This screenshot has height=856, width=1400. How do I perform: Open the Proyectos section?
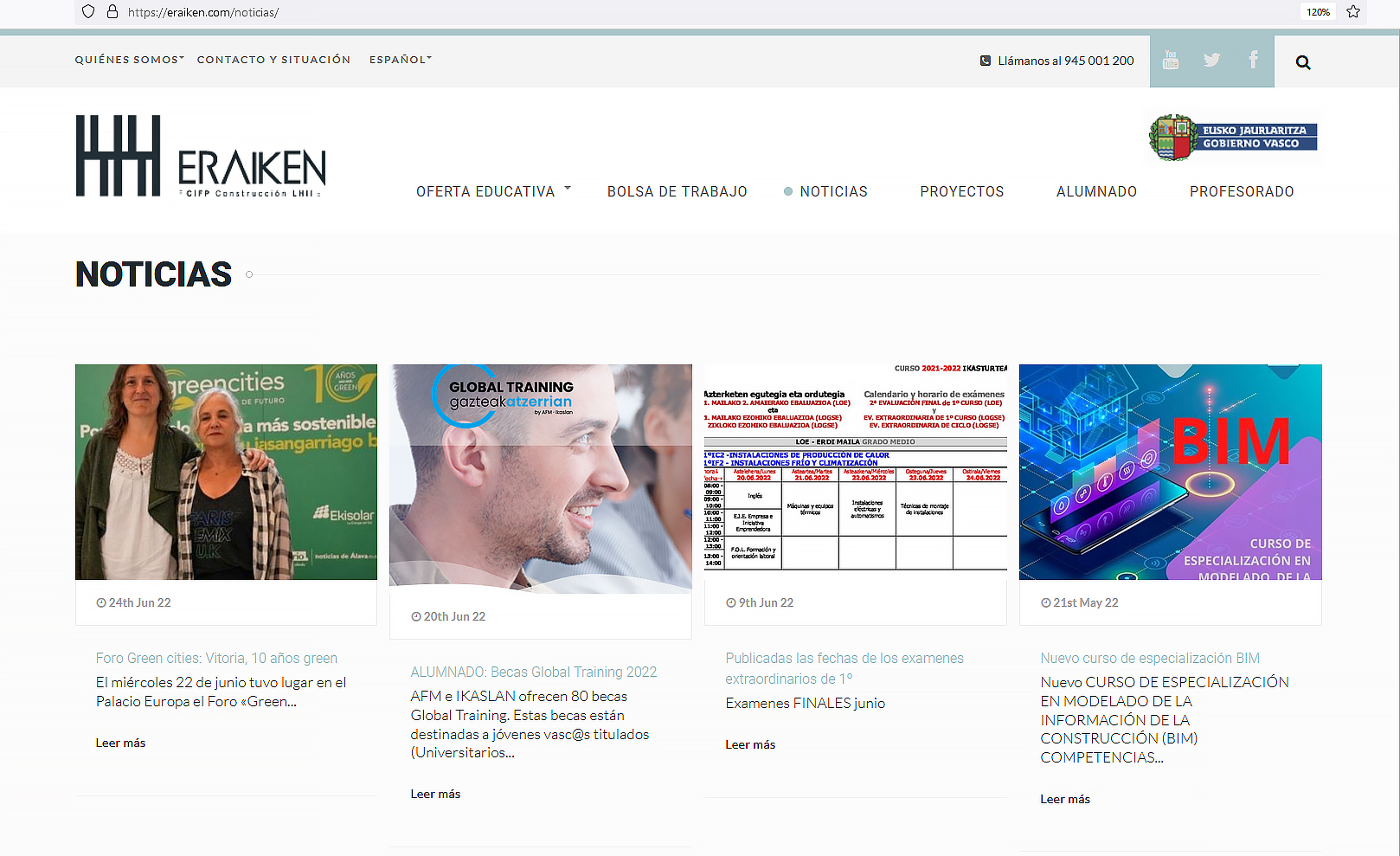tap(961, 191)
